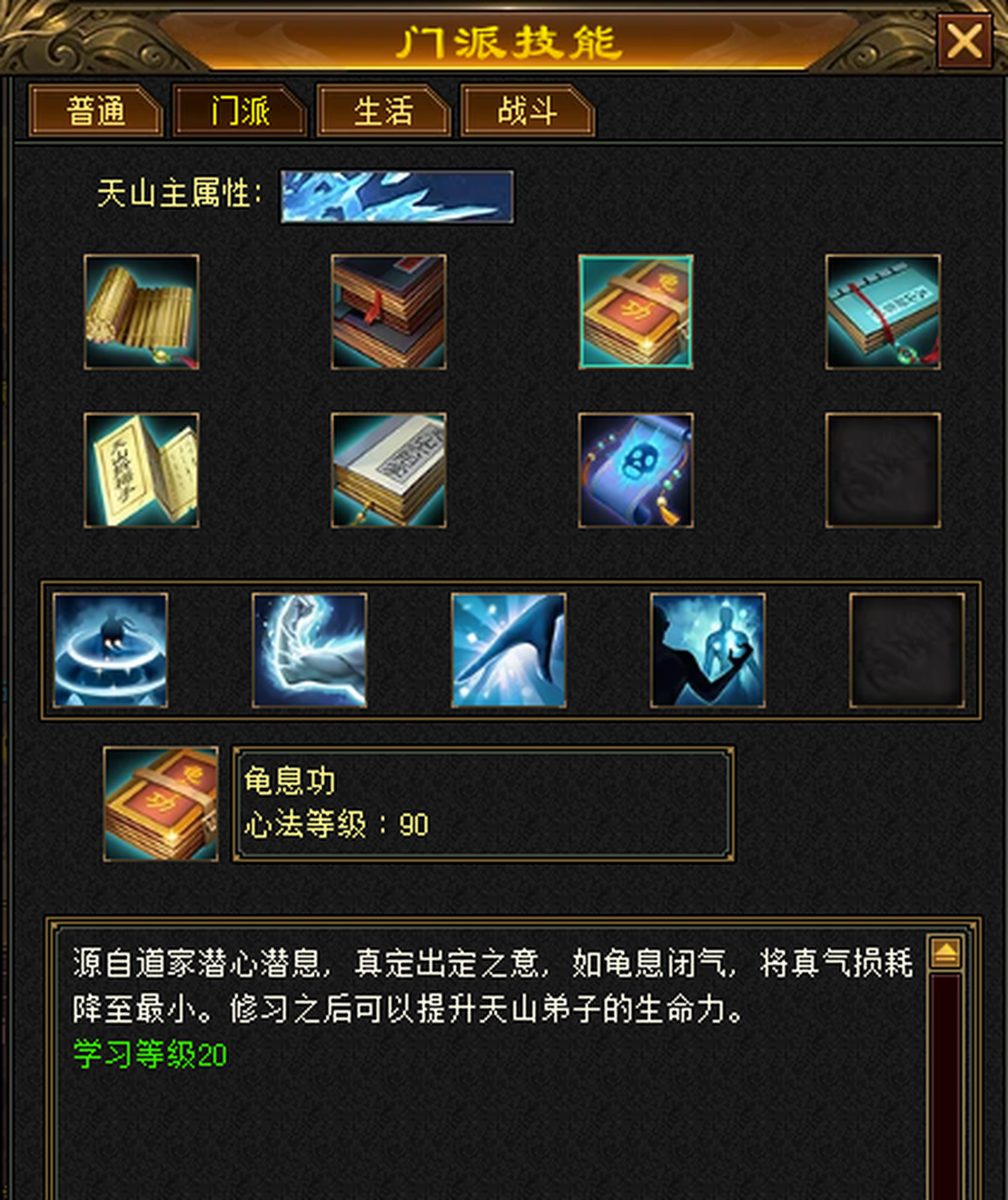Switch to the 门派 tab
Screen dimensions: 1008x1200
[x=240, y=111]
